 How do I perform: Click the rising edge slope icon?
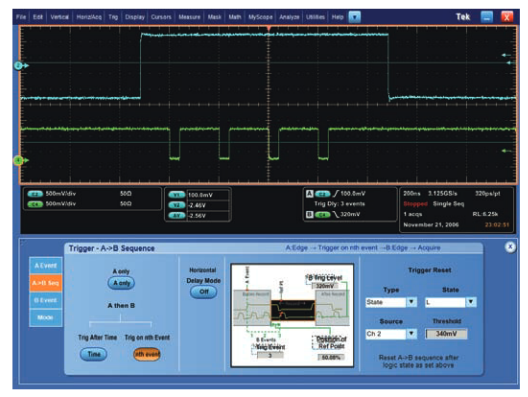coord(336,194)
